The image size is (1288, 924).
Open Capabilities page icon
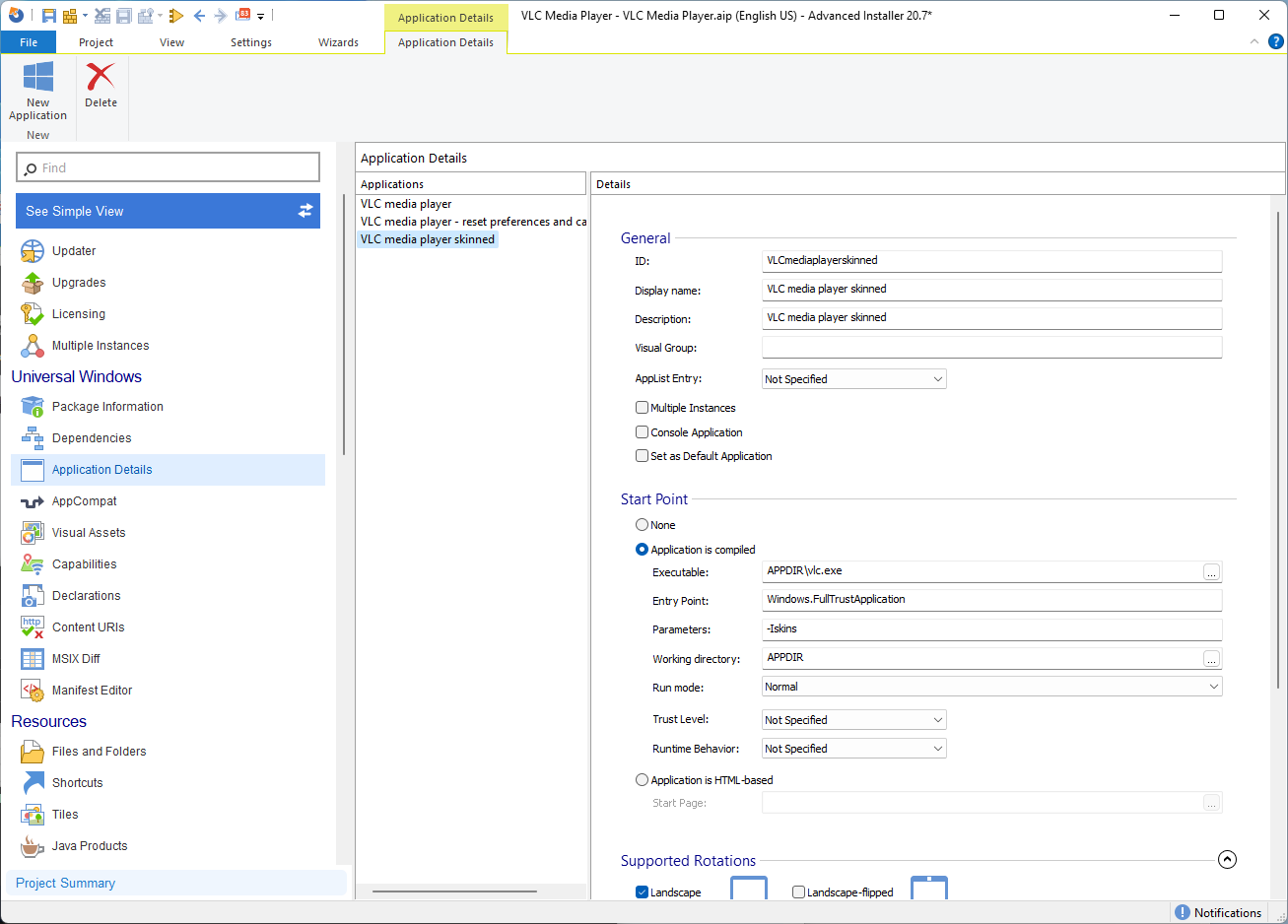pyautogui.click(x=33, y=564)
